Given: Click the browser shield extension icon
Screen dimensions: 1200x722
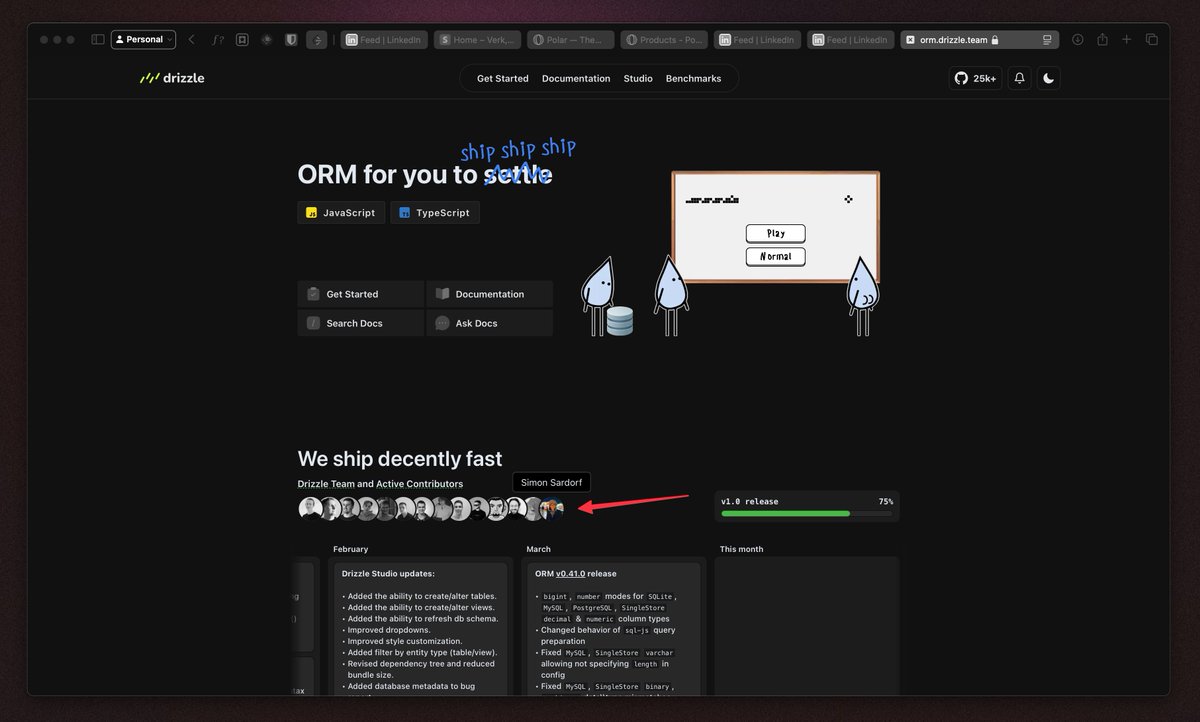Looking at the screenshot, I should (290, 39).
